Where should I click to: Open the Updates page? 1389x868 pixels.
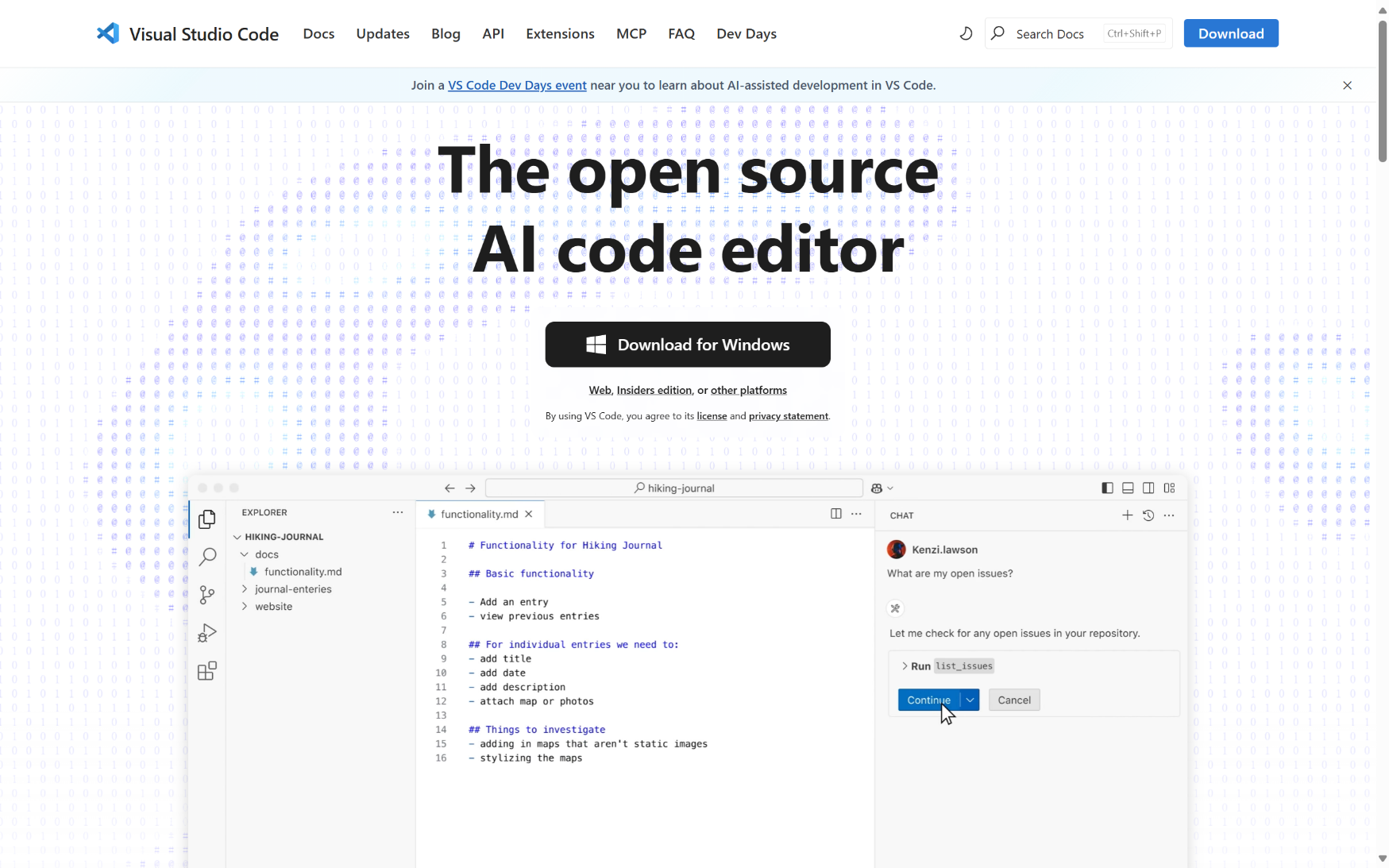tap(383, 33)
